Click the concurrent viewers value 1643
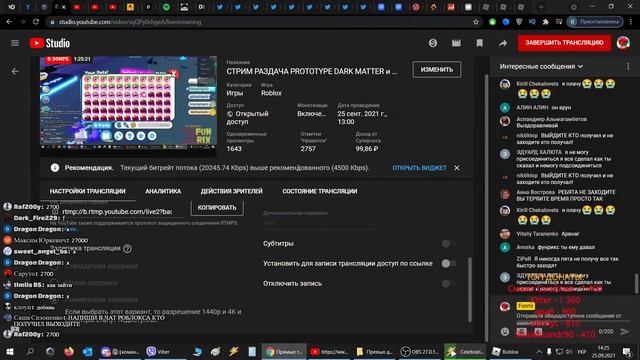640x360 pixels. 234,149
